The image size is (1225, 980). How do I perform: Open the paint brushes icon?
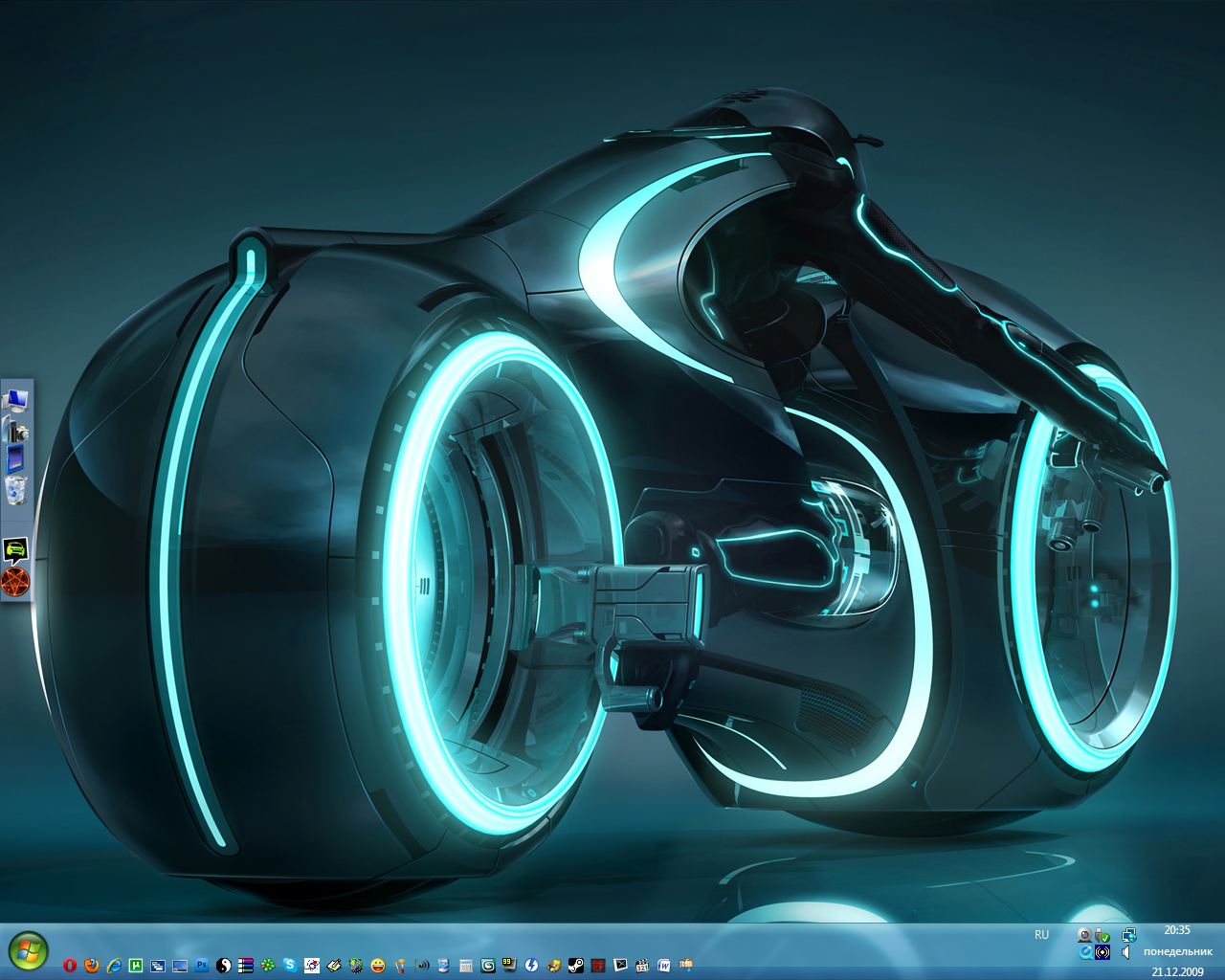pos(400,966)
